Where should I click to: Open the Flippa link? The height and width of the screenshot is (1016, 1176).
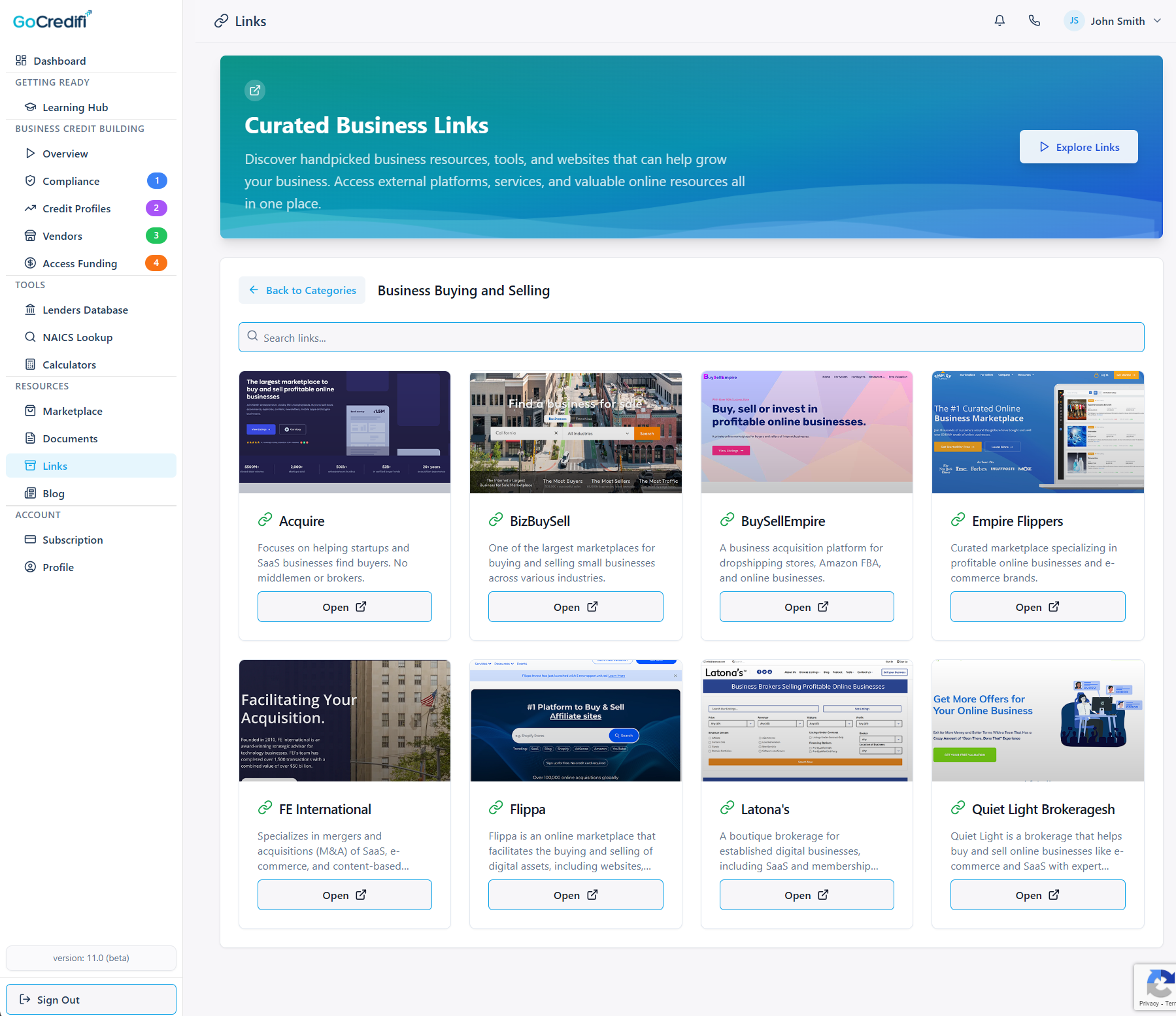tap(575, 895)
